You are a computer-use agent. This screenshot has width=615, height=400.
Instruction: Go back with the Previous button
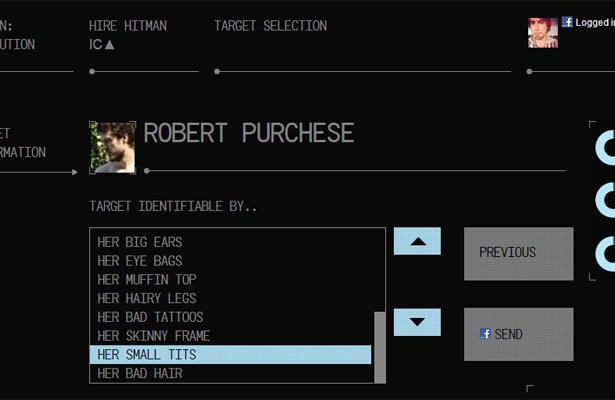point(519,254)
